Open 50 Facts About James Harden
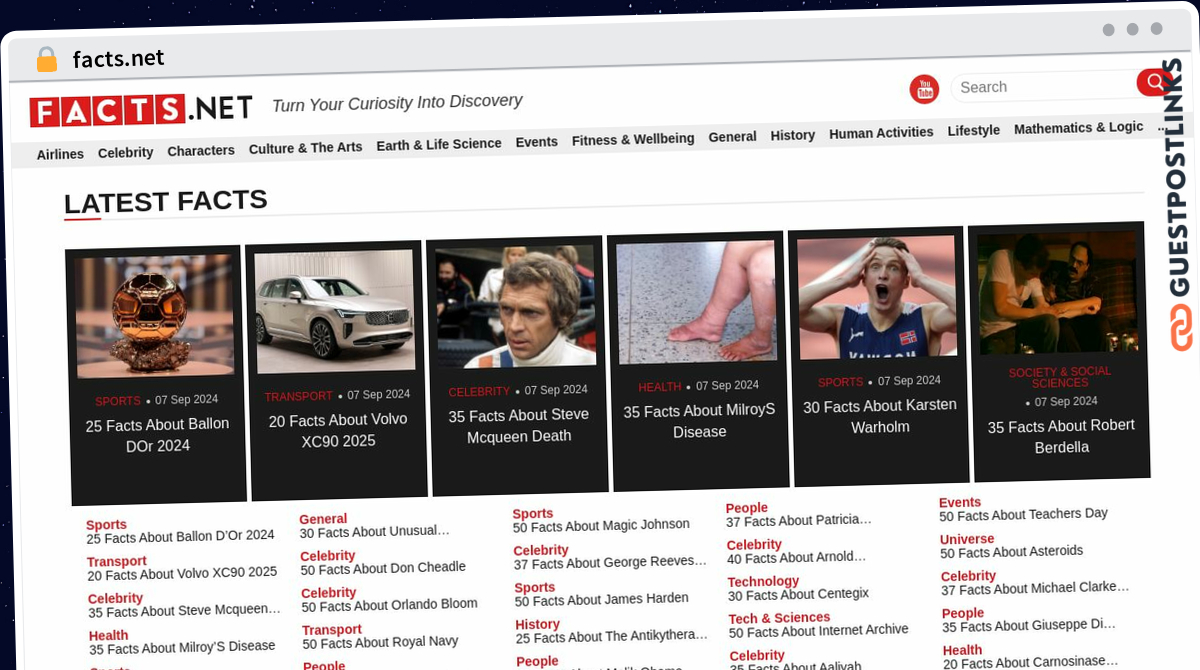1200x670 pixels. tap(602, 599)
